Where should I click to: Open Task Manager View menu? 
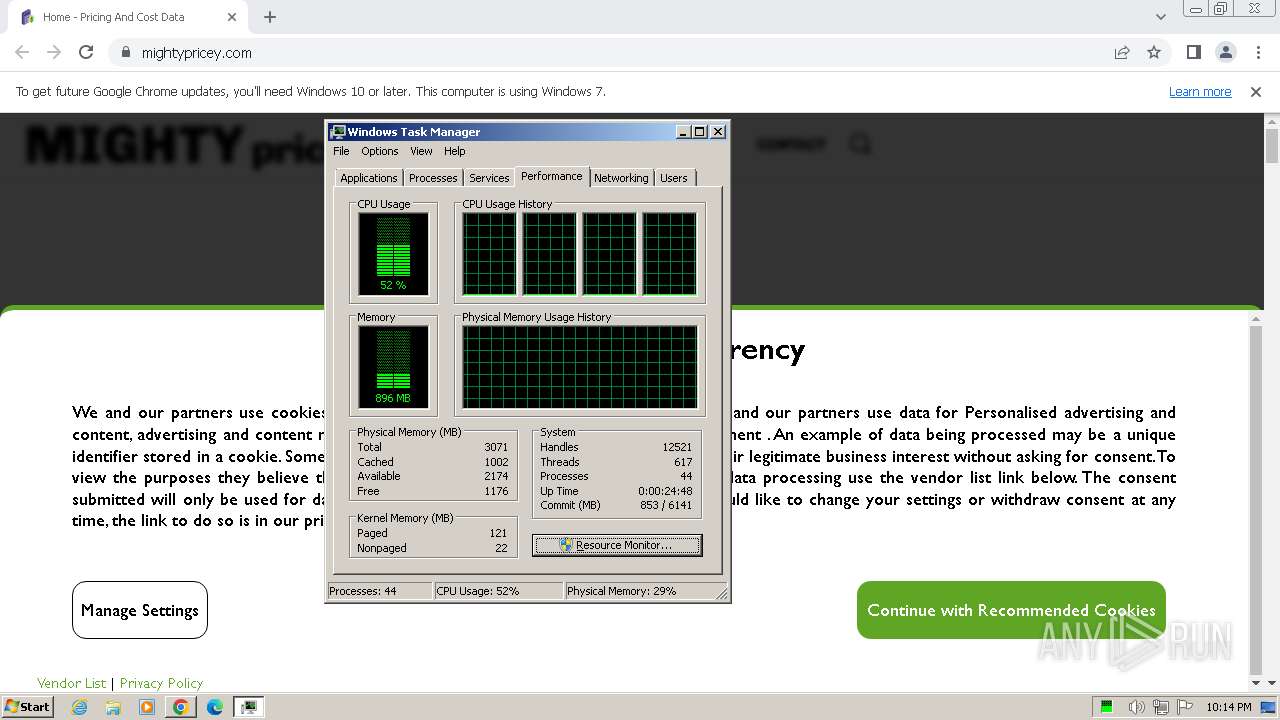pyautogui.click(x=421, y=151)
